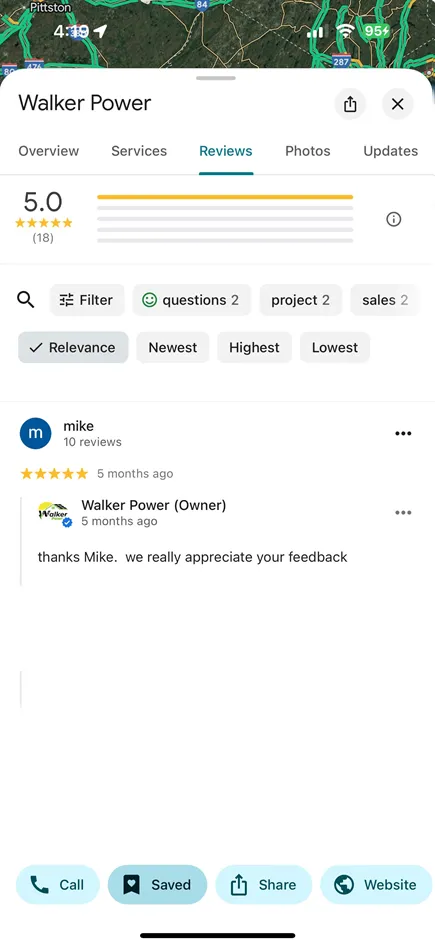Tap the Walker Power owner logo
Viewport: 435px width, 946px height.
(55, 513)
